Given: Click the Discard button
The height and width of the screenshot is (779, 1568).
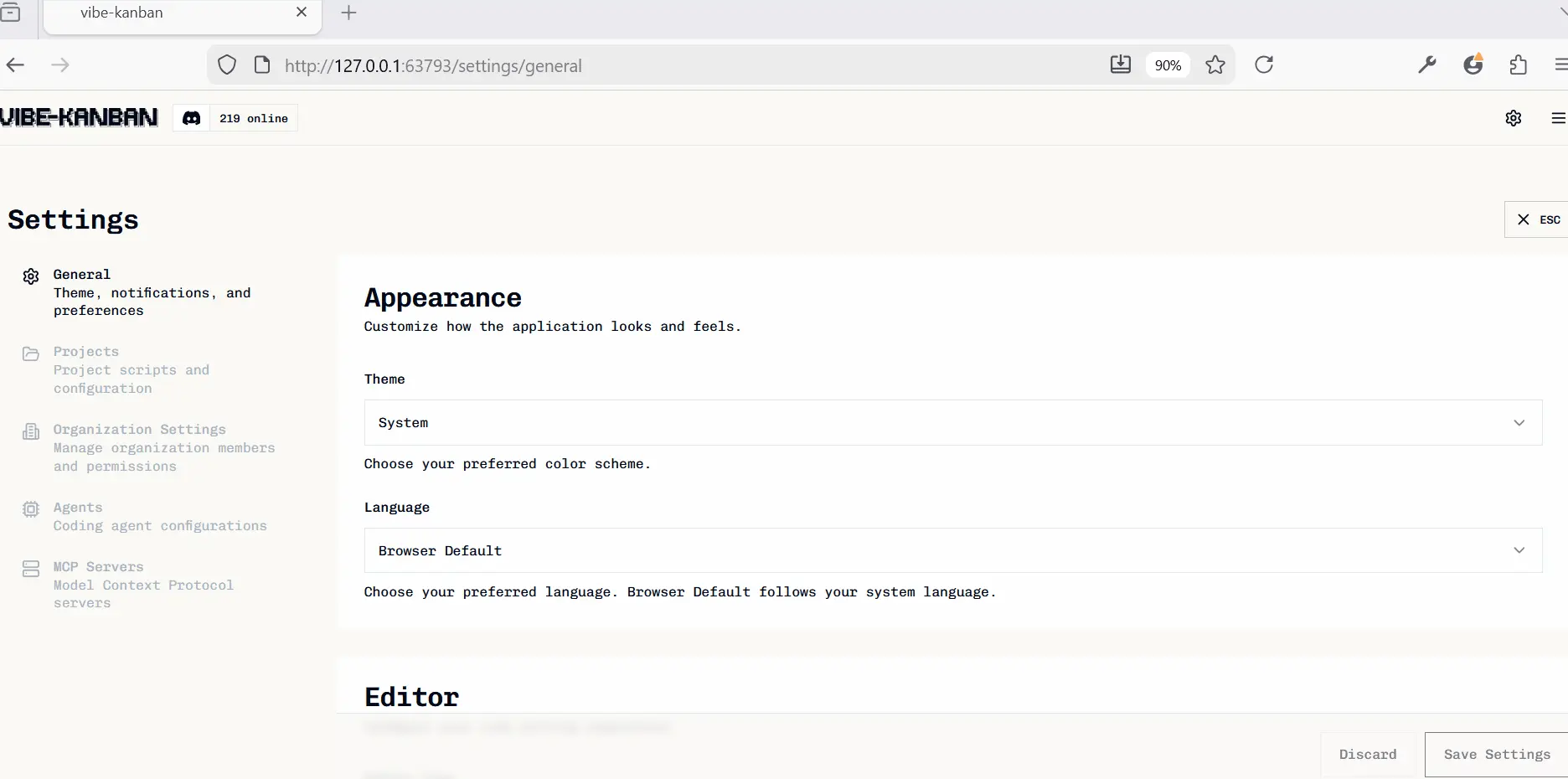Looking at the screenshot, I should [1367, 754].
